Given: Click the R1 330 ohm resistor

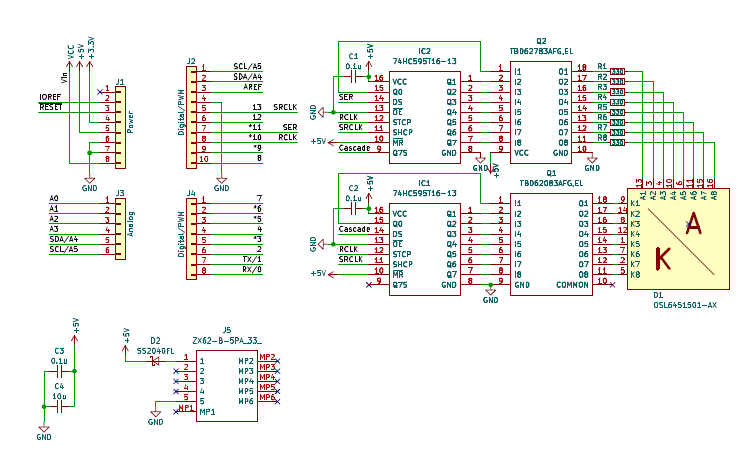Looking at the screenshot, I should [617, 71].
